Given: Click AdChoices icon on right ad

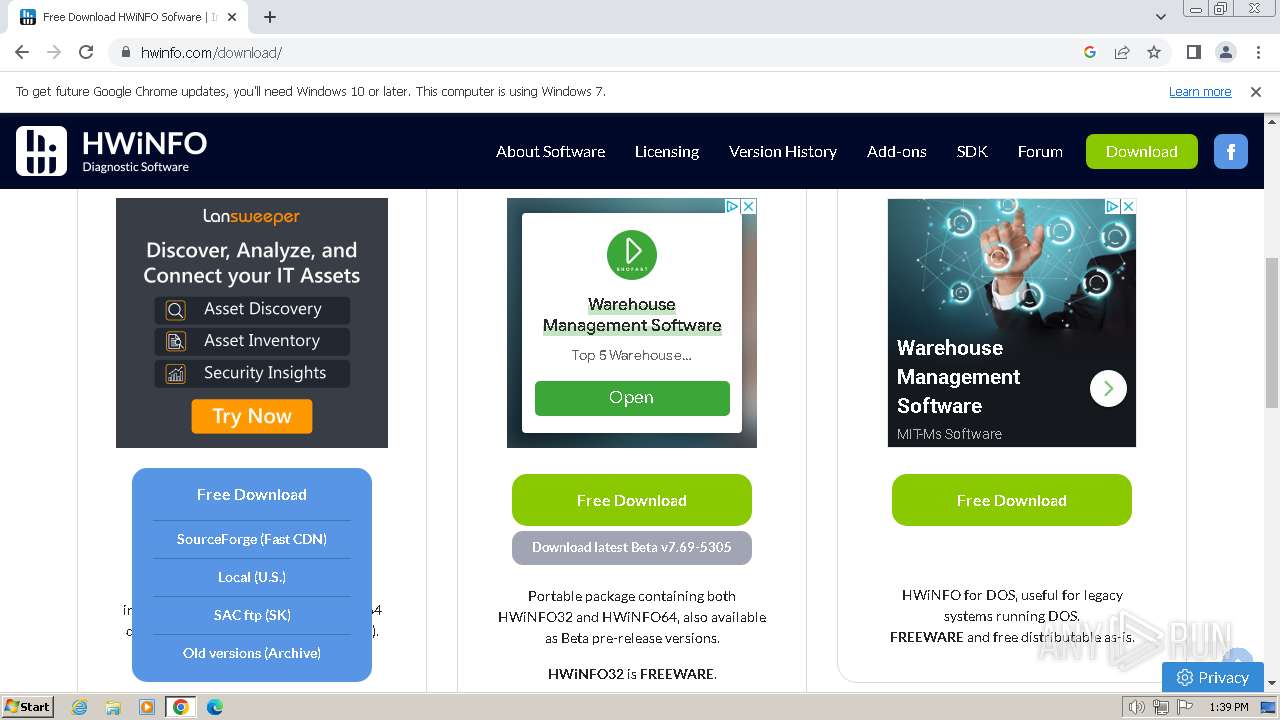Looking at the screenshot, I should pos(1112,206).
